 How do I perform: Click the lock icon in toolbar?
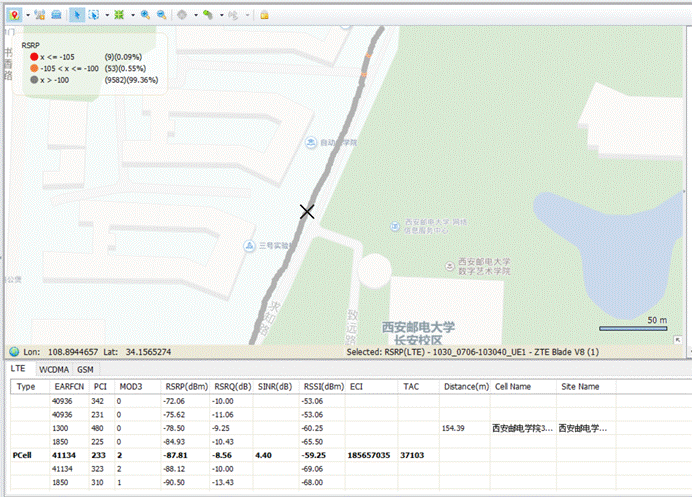[264, 15]
